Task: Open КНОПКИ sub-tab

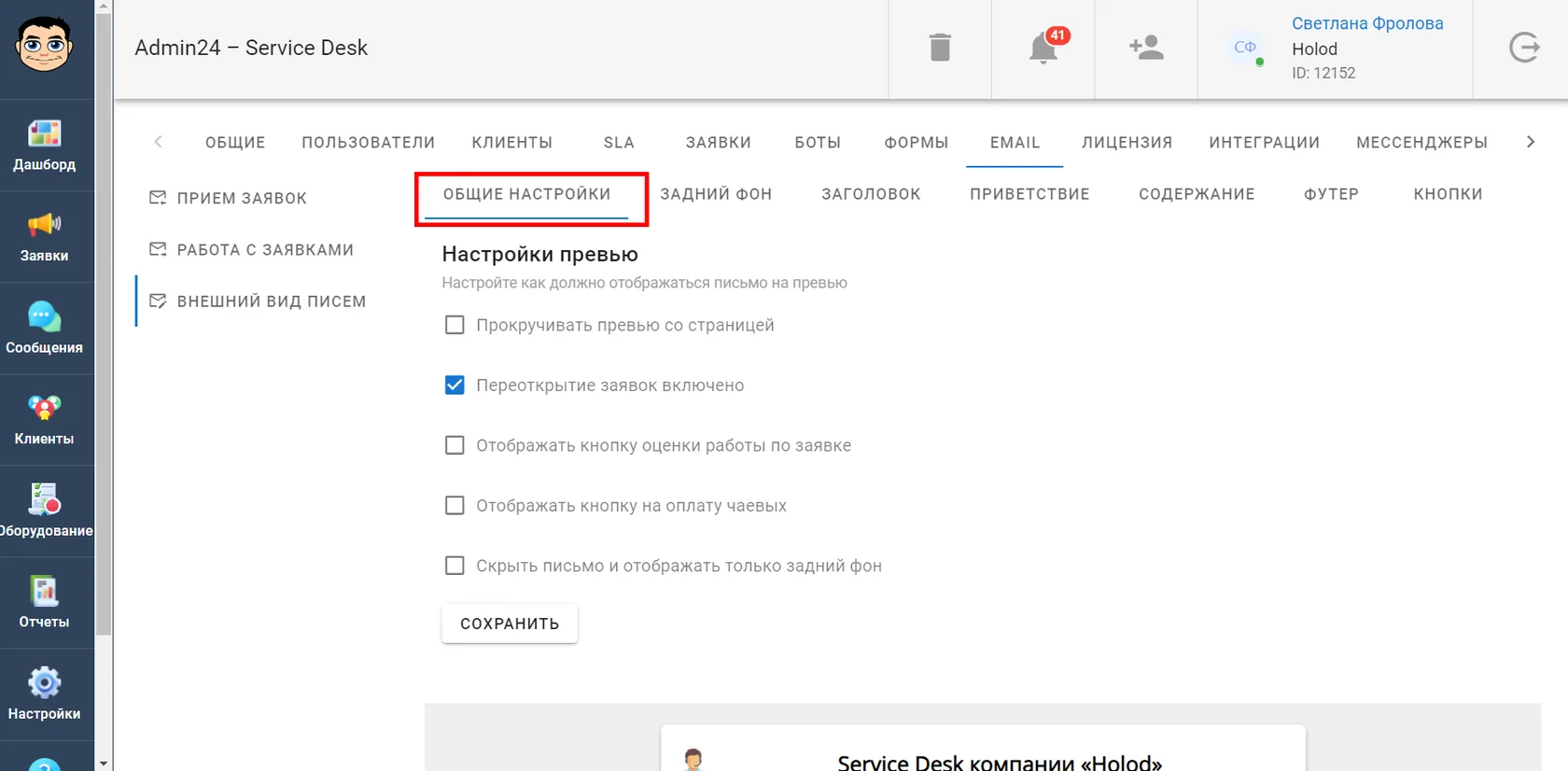Action: pos(1448,194)
